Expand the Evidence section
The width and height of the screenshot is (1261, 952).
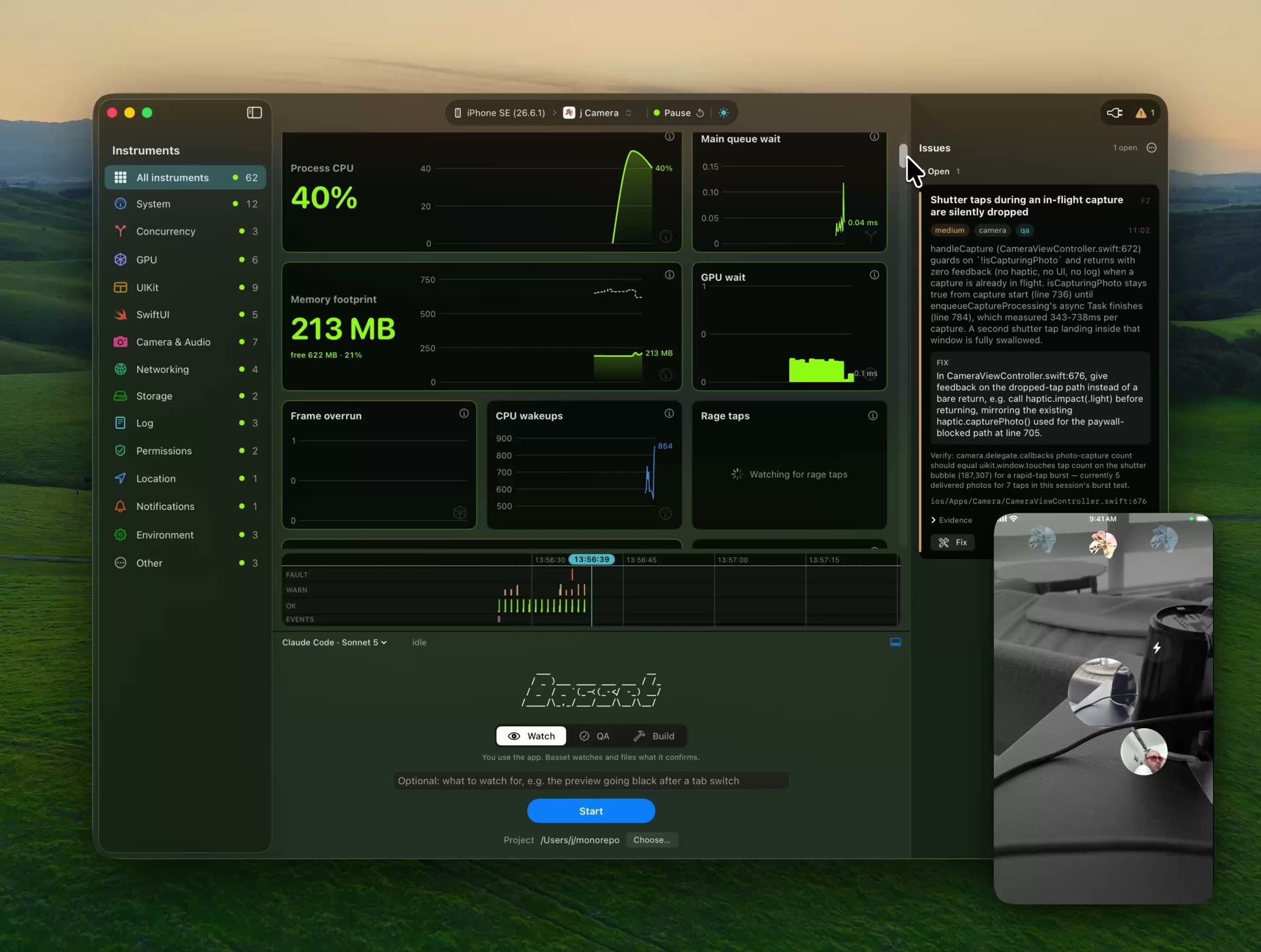coord(951,520)
